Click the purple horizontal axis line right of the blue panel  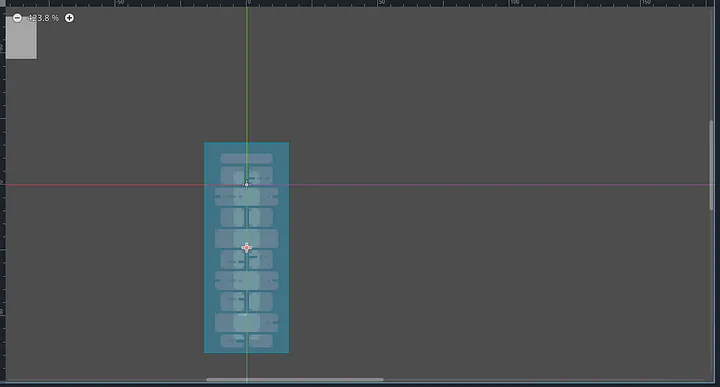point(501,185)
